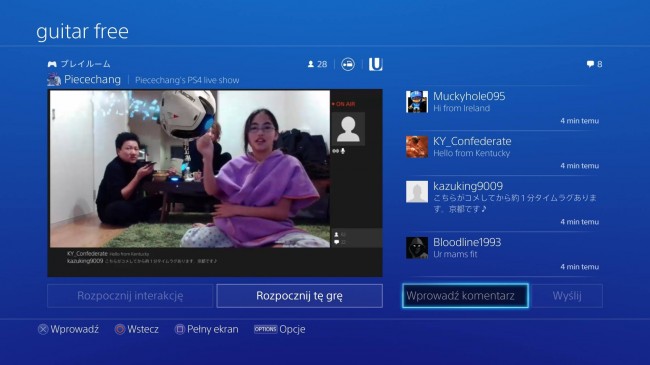Screen dimensions: 650x365
Task: Click the controller icon beside プレイルーム
Action: pyautogui.click(x=52, y=64)
